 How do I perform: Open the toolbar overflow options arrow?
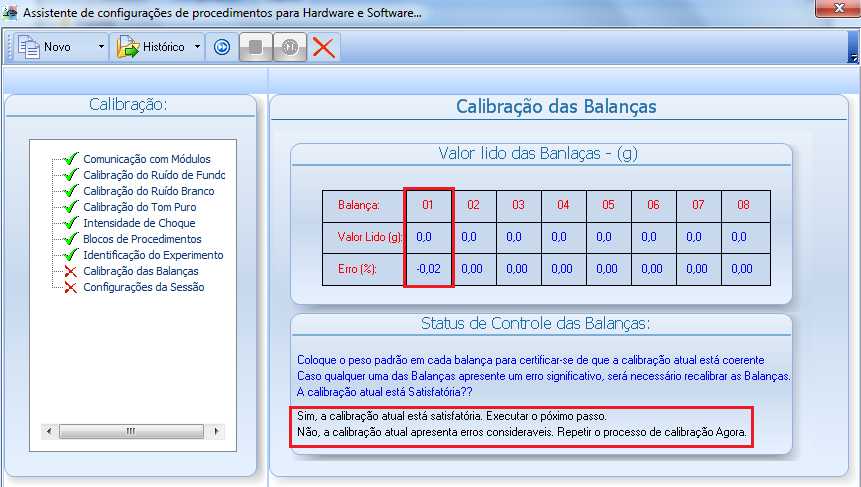click(x=853, y=57)
